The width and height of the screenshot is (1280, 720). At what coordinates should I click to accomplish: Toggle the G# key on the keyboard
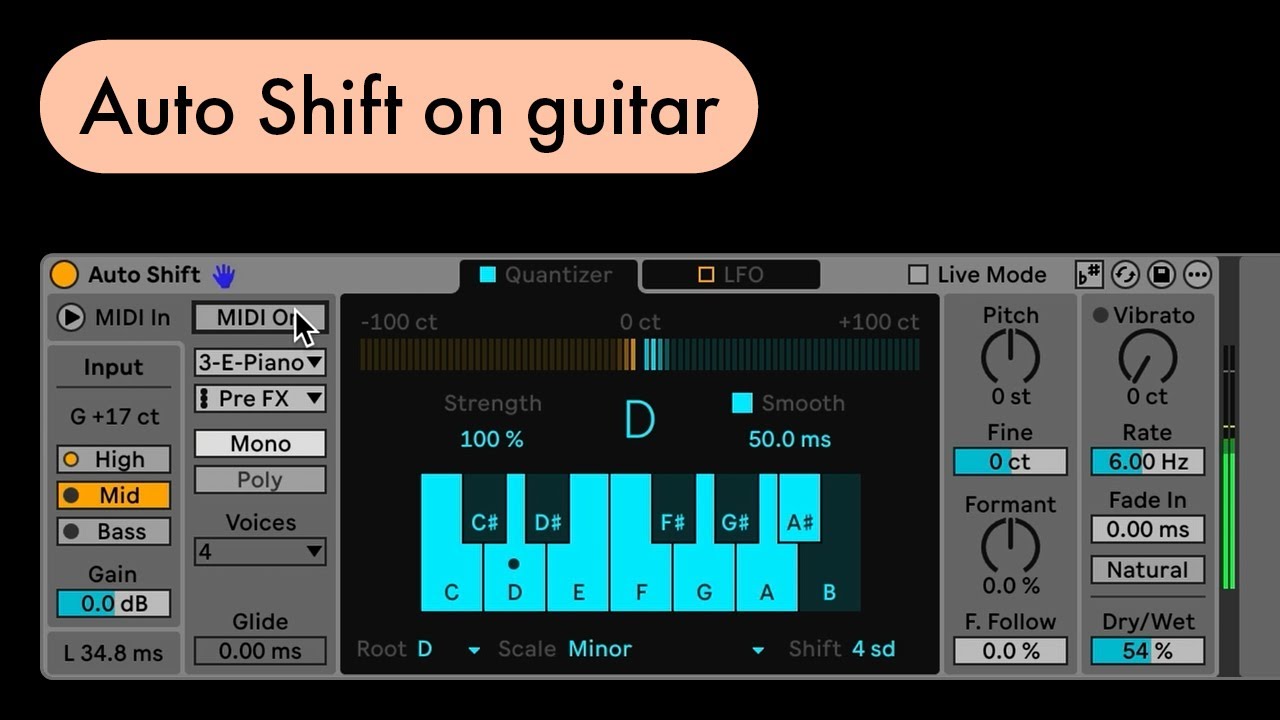736,508
